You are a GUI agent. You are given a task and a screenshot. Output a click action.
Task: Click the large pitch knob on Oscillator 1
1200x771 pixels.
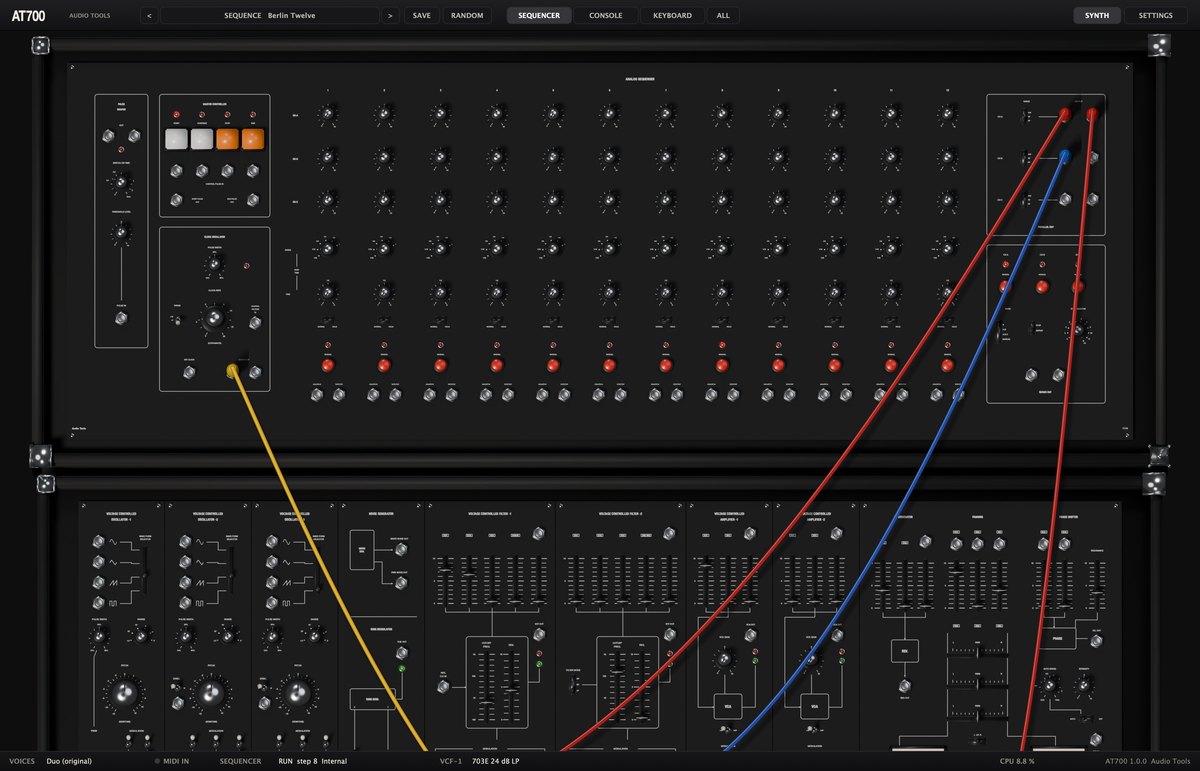[123, 694]
